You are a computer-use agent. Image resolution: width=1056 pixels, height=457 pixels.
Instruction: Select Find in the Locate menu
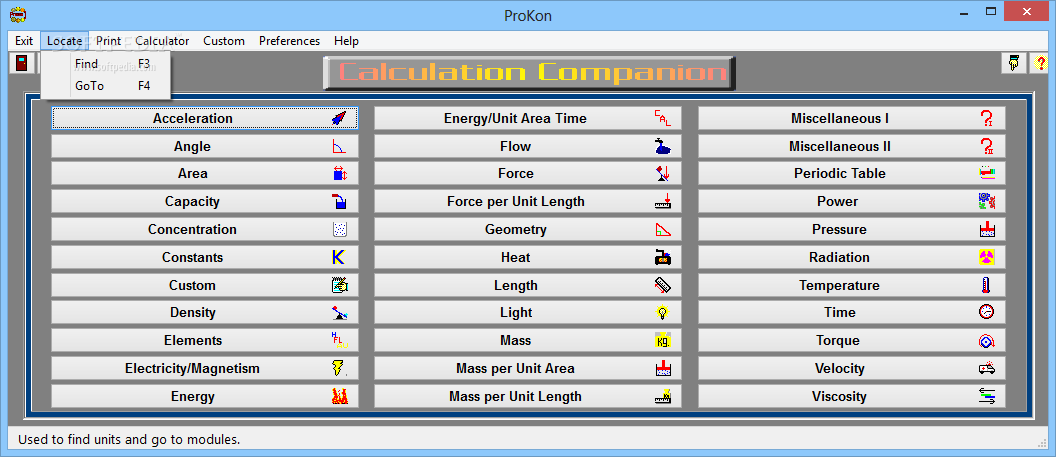click(106, 64)
